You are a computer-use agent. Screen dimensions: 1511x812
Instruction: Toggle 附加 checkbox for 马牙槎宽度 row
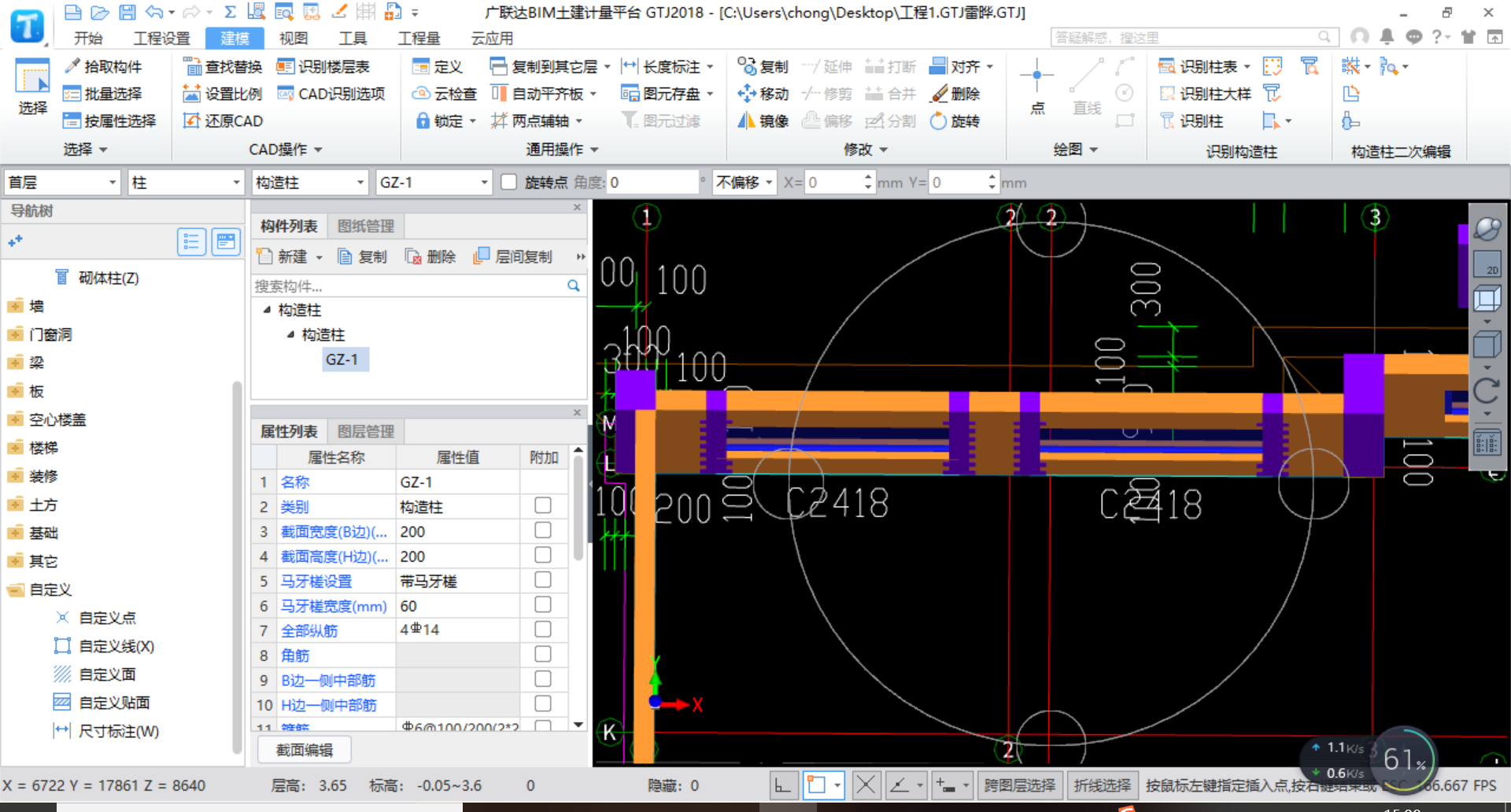(543, 605)
